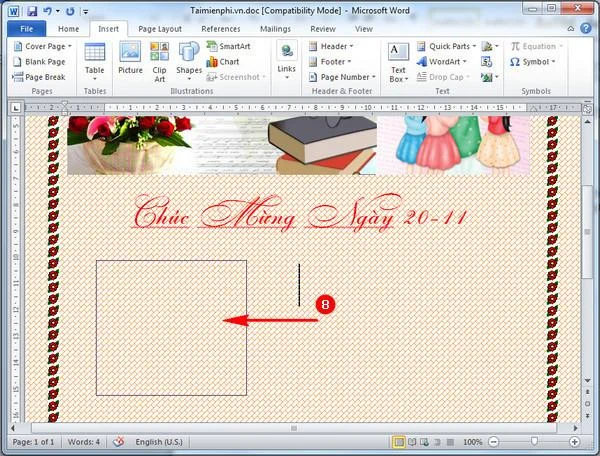This screenshot has width=600, height=456.
Task: Click the Text Box button
Action: tap(398, 62)
